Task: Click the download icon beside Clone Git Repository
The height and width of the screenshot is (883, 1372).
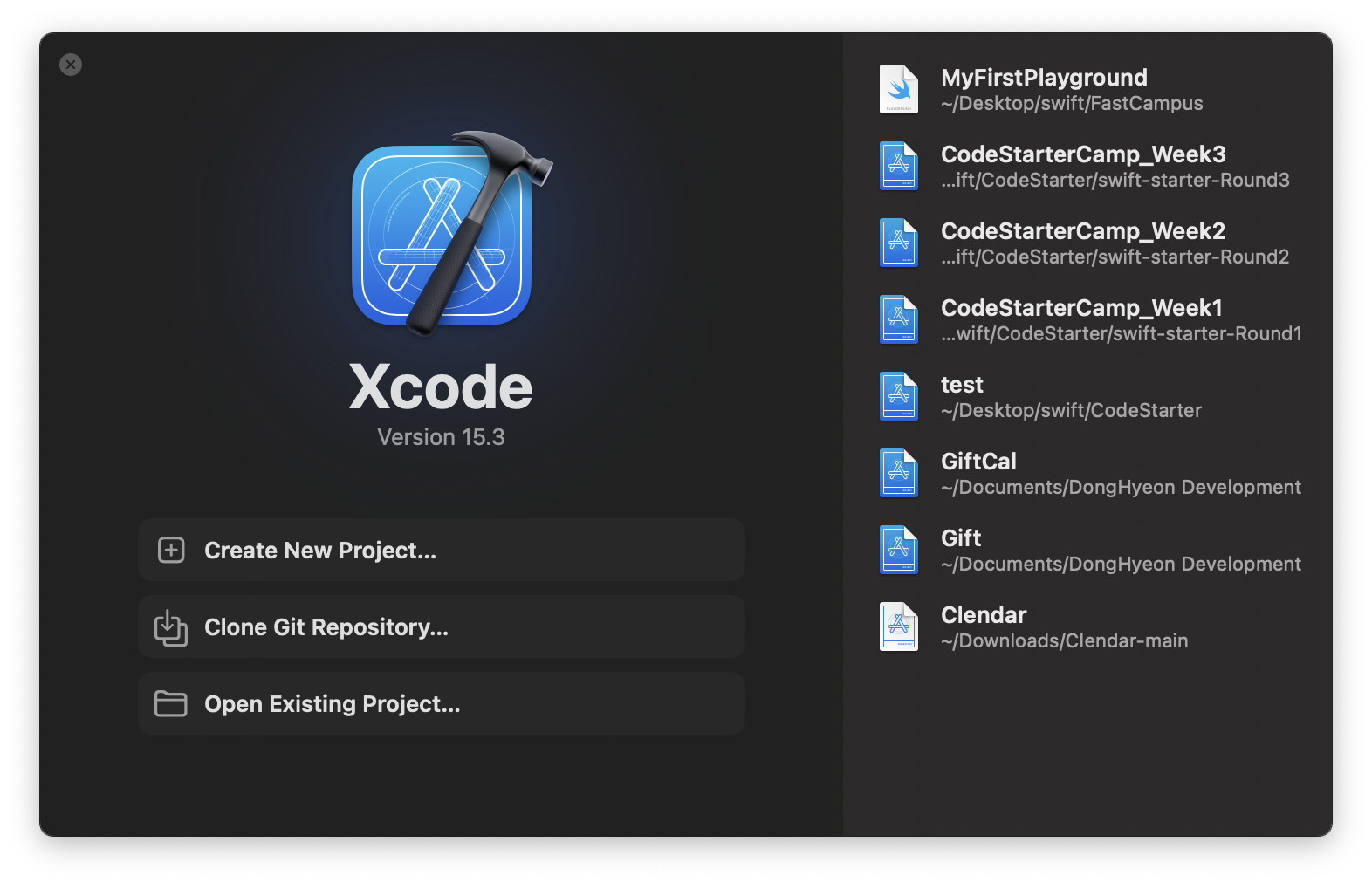Action: coord(171,627)
